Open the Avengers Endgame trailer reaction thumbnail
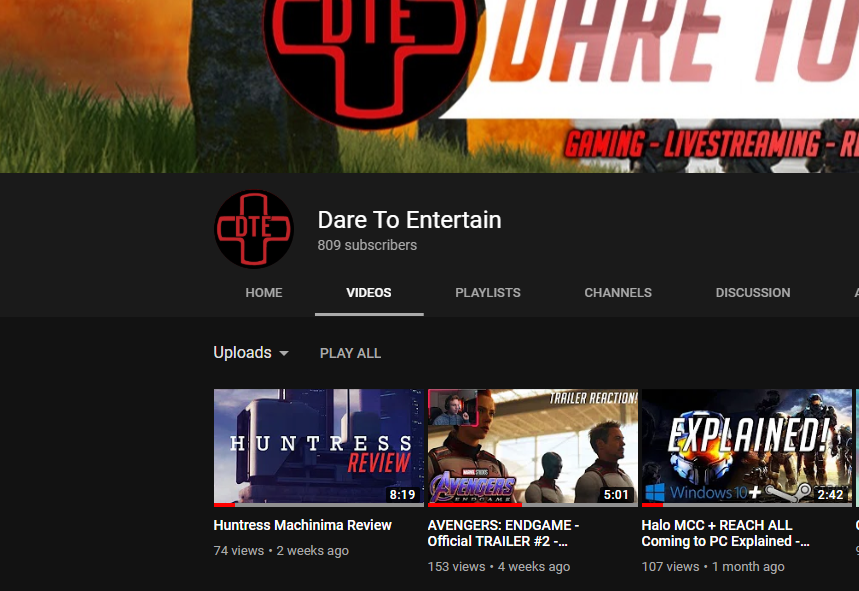 coord(532,447)
